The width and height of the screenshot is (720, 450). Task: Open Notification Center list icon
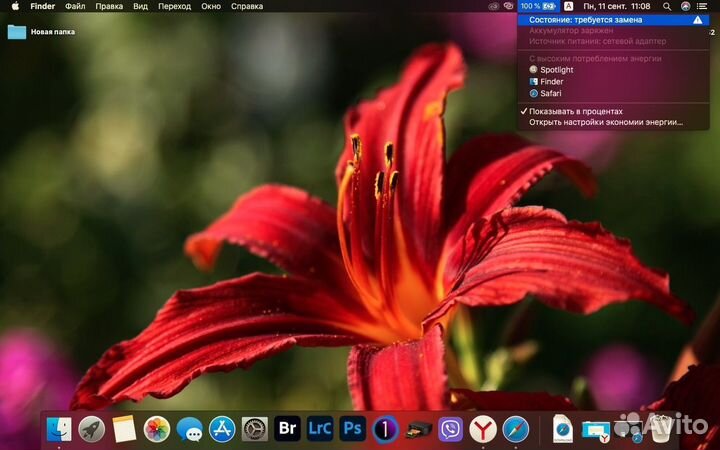702,6
